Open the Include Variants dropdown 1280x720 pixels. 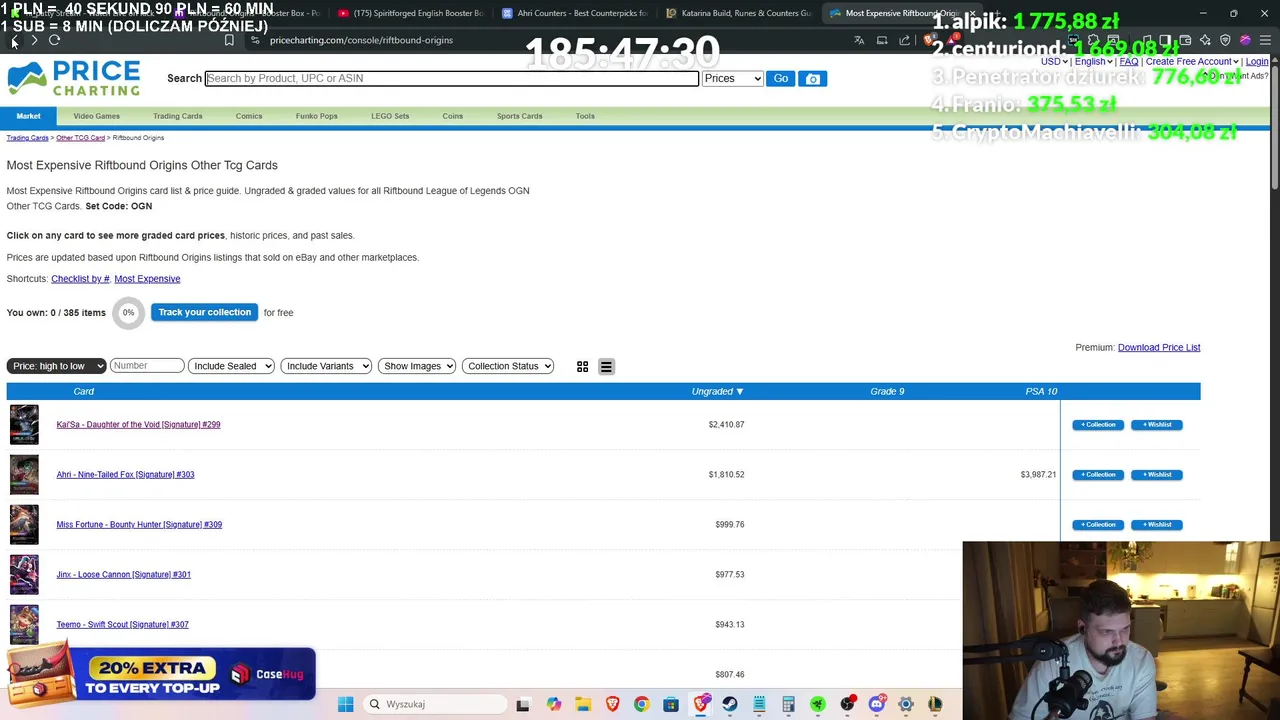(x=326, y=366)
